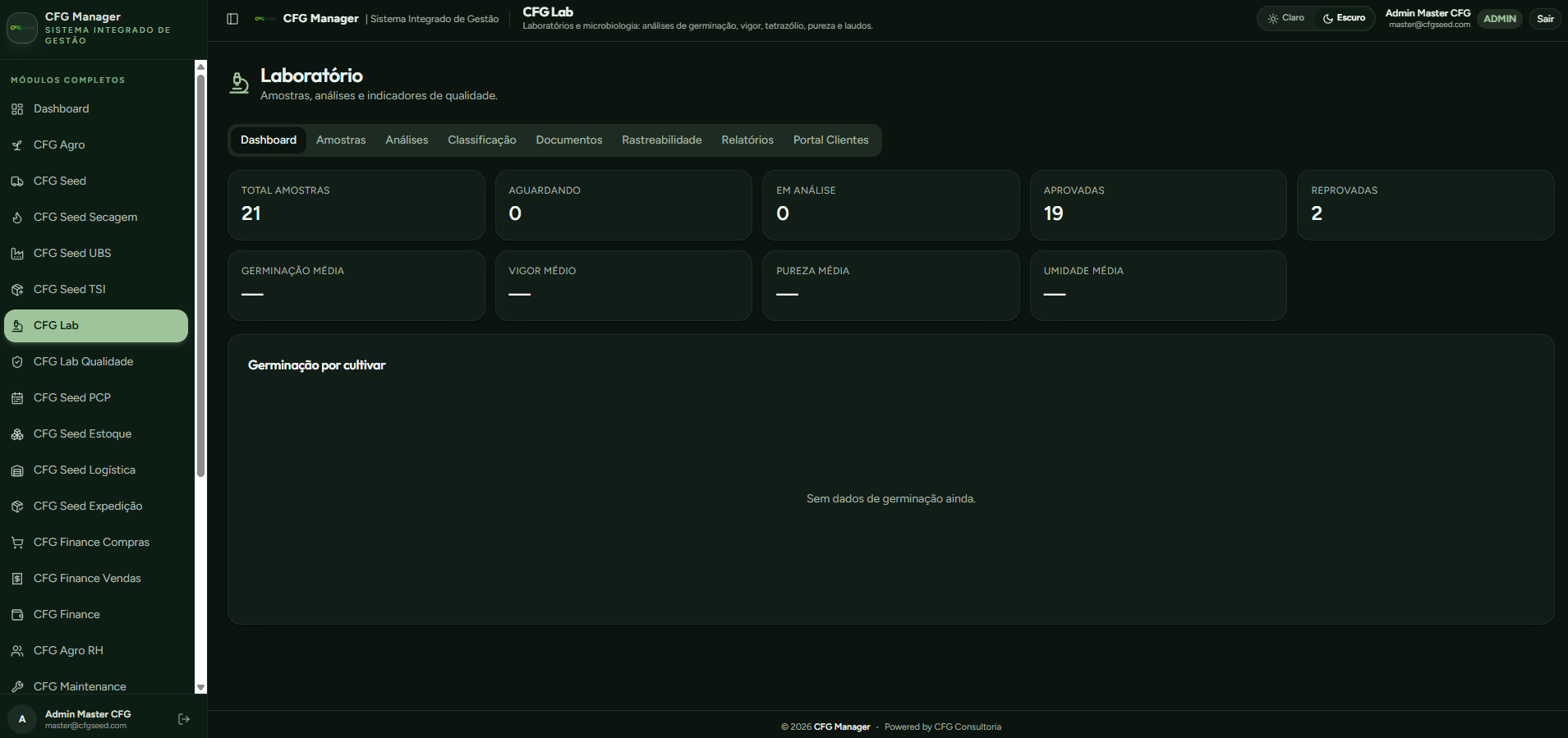Image resolution: width=1568 pixels, height=738 pixels.
Task: Click the 'MÓDULOS COMPLETOS' sidebar heading
Action: pyautogui.click(x=68, y=80)
